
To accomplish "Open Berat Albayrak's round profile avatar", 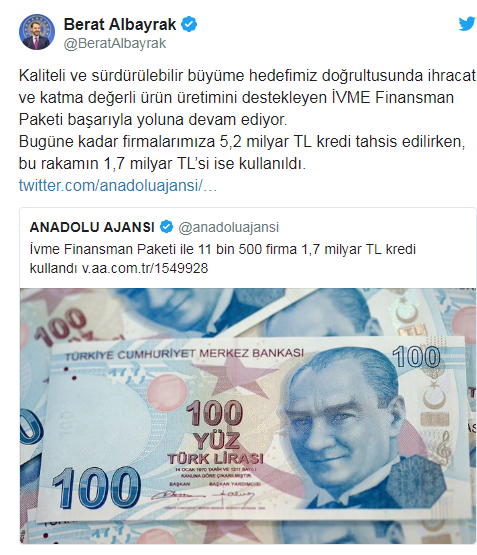I will pyautogui.click(x=37, y=32).
